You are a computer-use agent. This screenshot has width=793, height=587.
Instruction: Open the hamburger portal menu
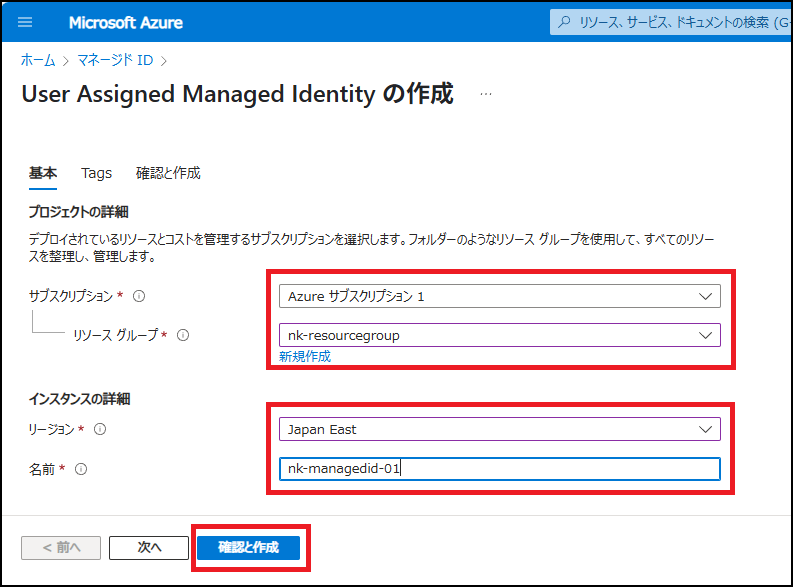(25, 22)
